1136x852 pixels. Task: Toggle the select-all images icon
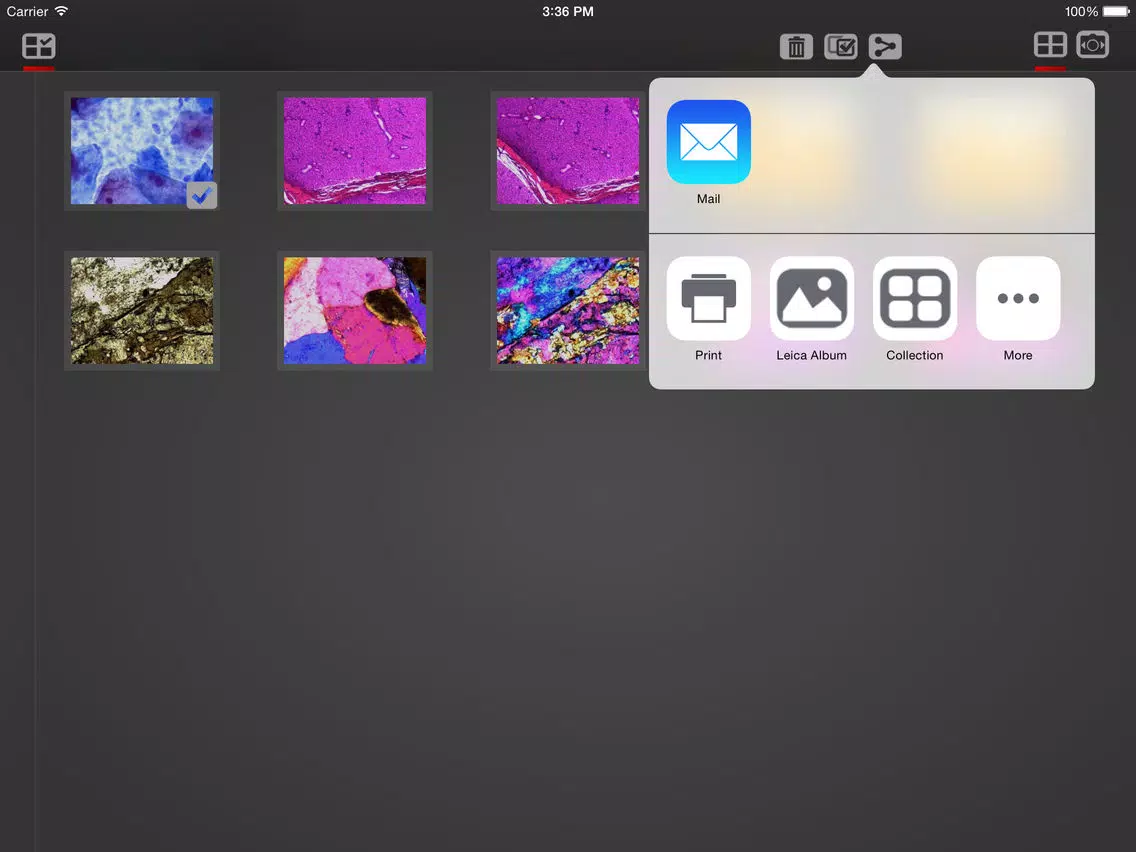click(x=840, y=47)
